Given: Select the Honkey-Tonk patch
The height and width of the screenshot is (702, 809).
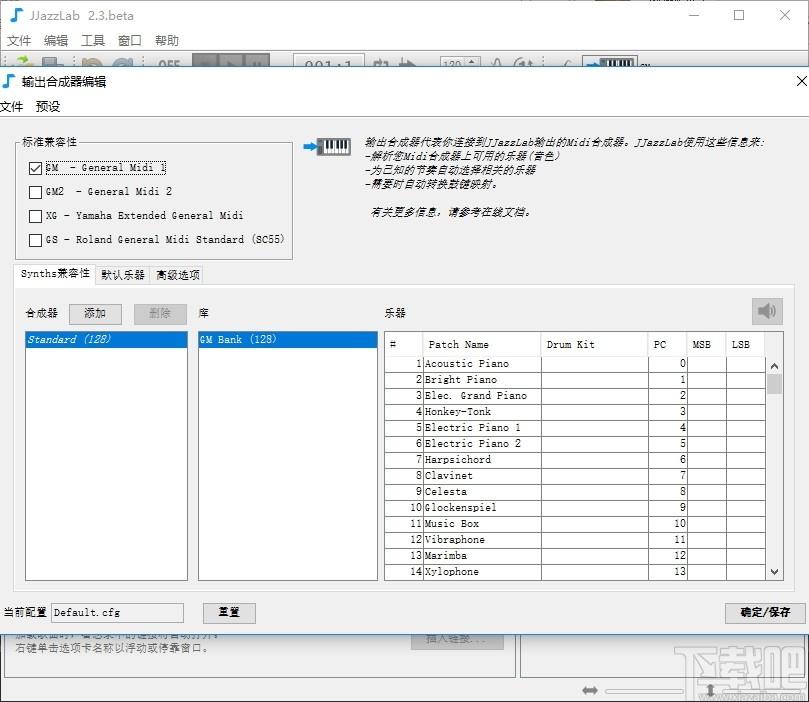Looking at the screenshot, I should coord(575,412).
